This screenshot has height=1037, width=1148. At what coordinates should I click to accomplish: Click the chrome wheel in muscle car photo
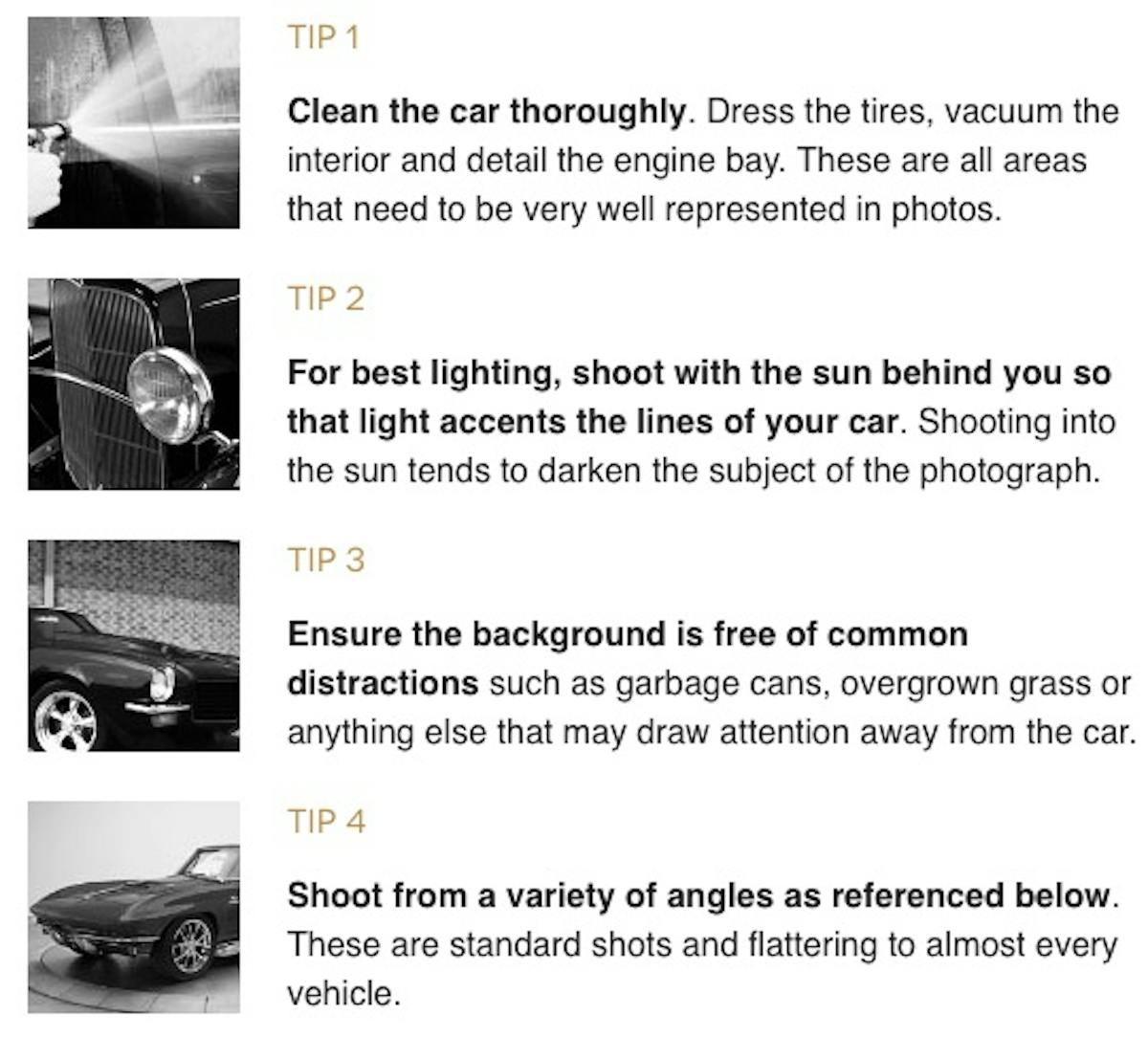(65, 718)
